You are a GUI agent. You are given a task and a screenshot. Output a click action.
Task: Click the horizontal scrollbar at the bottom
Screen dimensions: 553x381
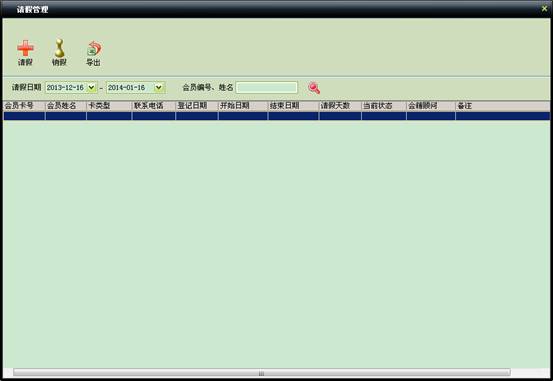point(261,373)
